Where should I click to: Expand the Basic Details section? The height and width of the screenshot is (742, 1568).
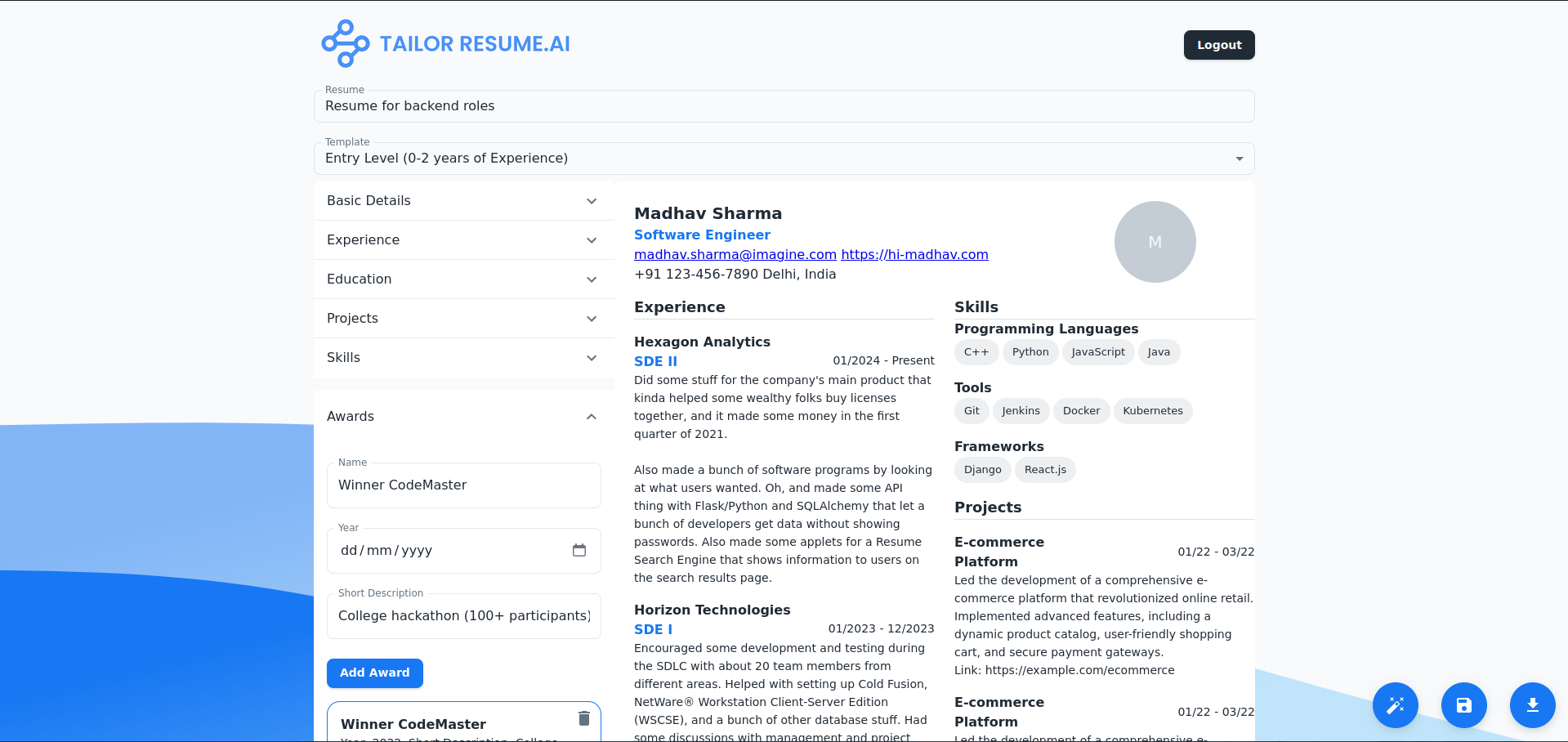pos(463,201)
